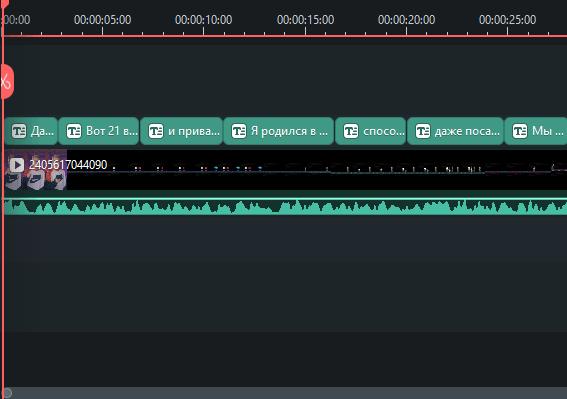Select the 'даже поса...' subtitle clip
The height and width of the screenshot is (399, 567).
click(x=455, y=131)
